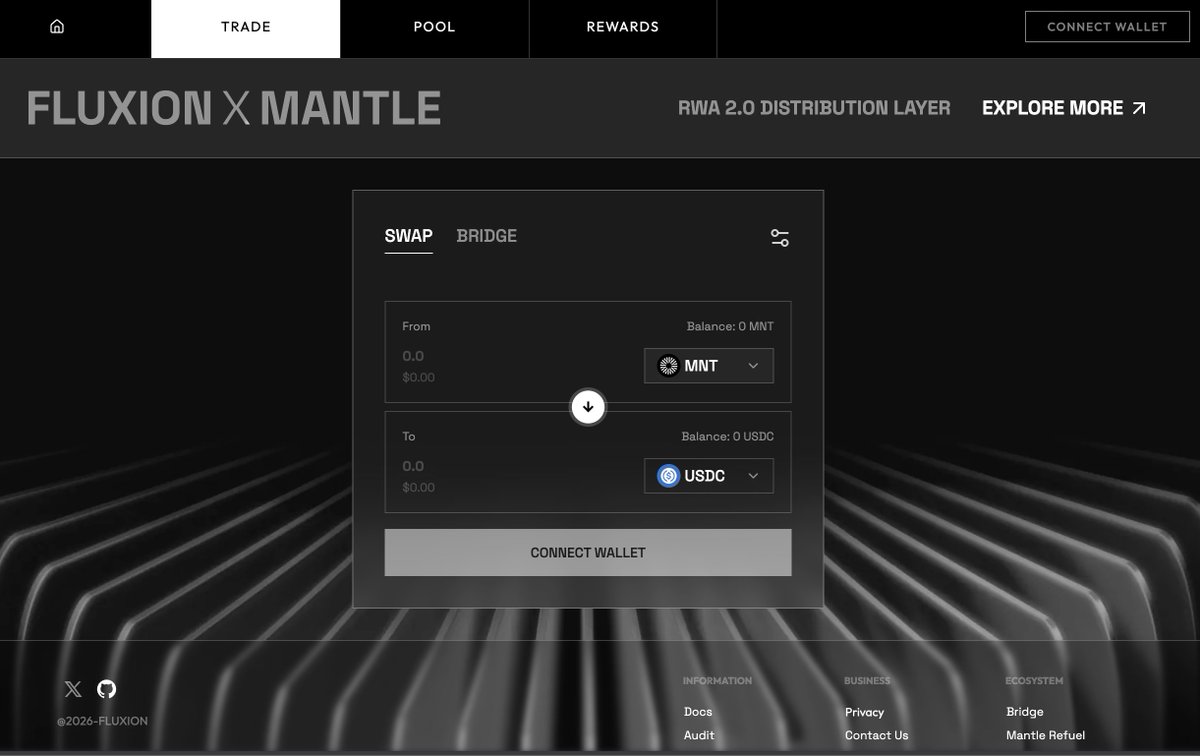Open the Contact Us footer link
The image size is (1200, 756).
[877, 735]
